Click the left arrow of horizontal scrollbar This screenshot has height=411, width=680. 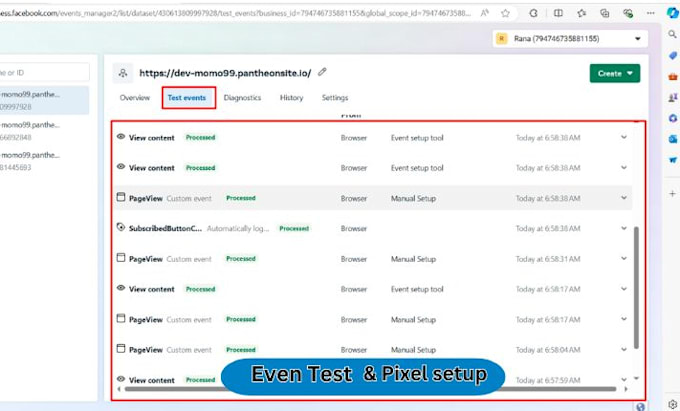pyautogui.click(x=119, y=389)
